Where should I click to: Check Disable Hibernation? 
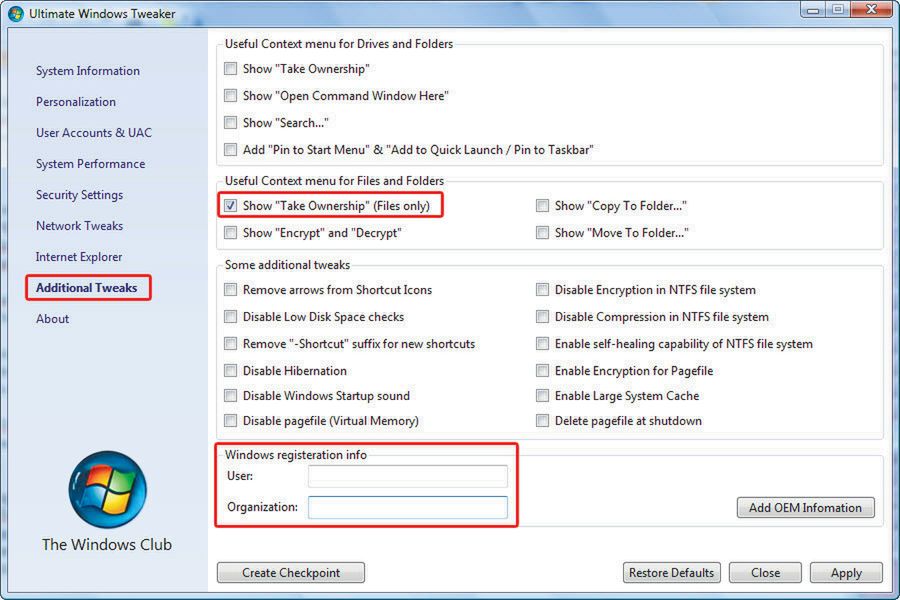coord(230,370)
